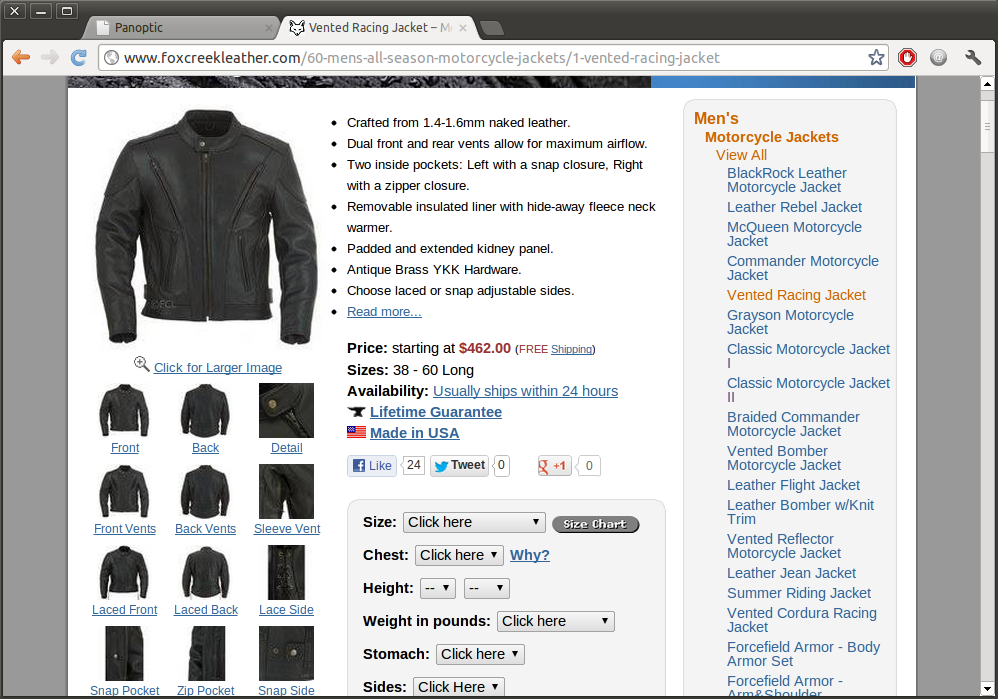Screen dimensions: 998x699
Task: Click the Size Chart button
Action: [x=595, y=524]
